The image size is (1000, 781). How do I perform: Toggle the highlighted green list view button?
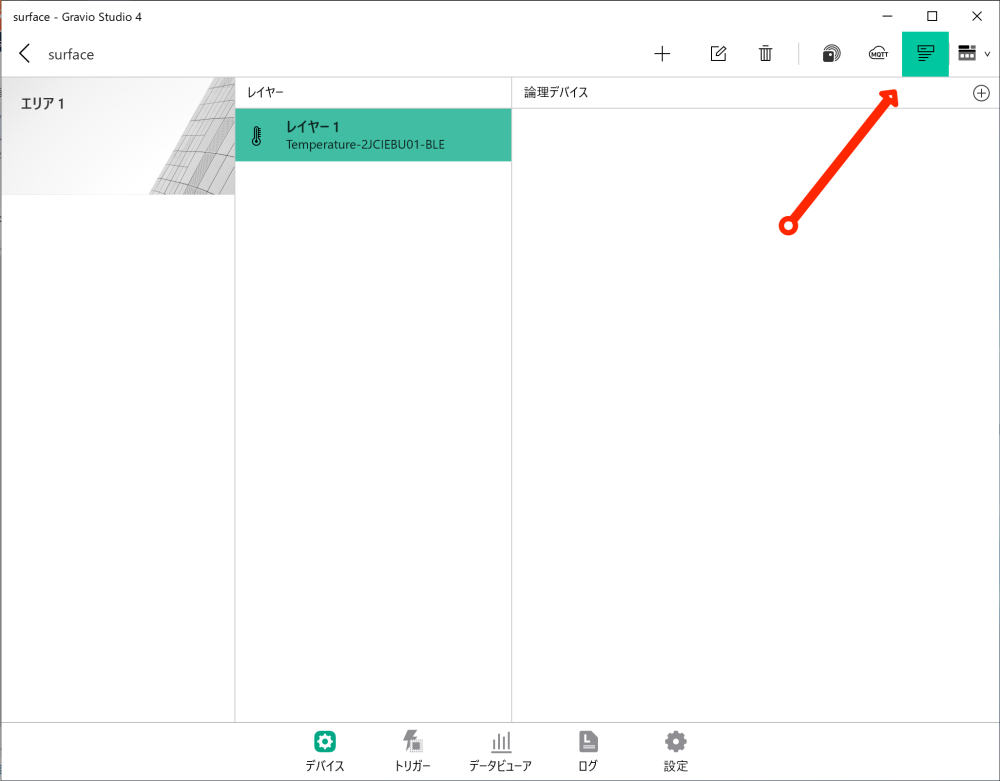pos(925,54)
